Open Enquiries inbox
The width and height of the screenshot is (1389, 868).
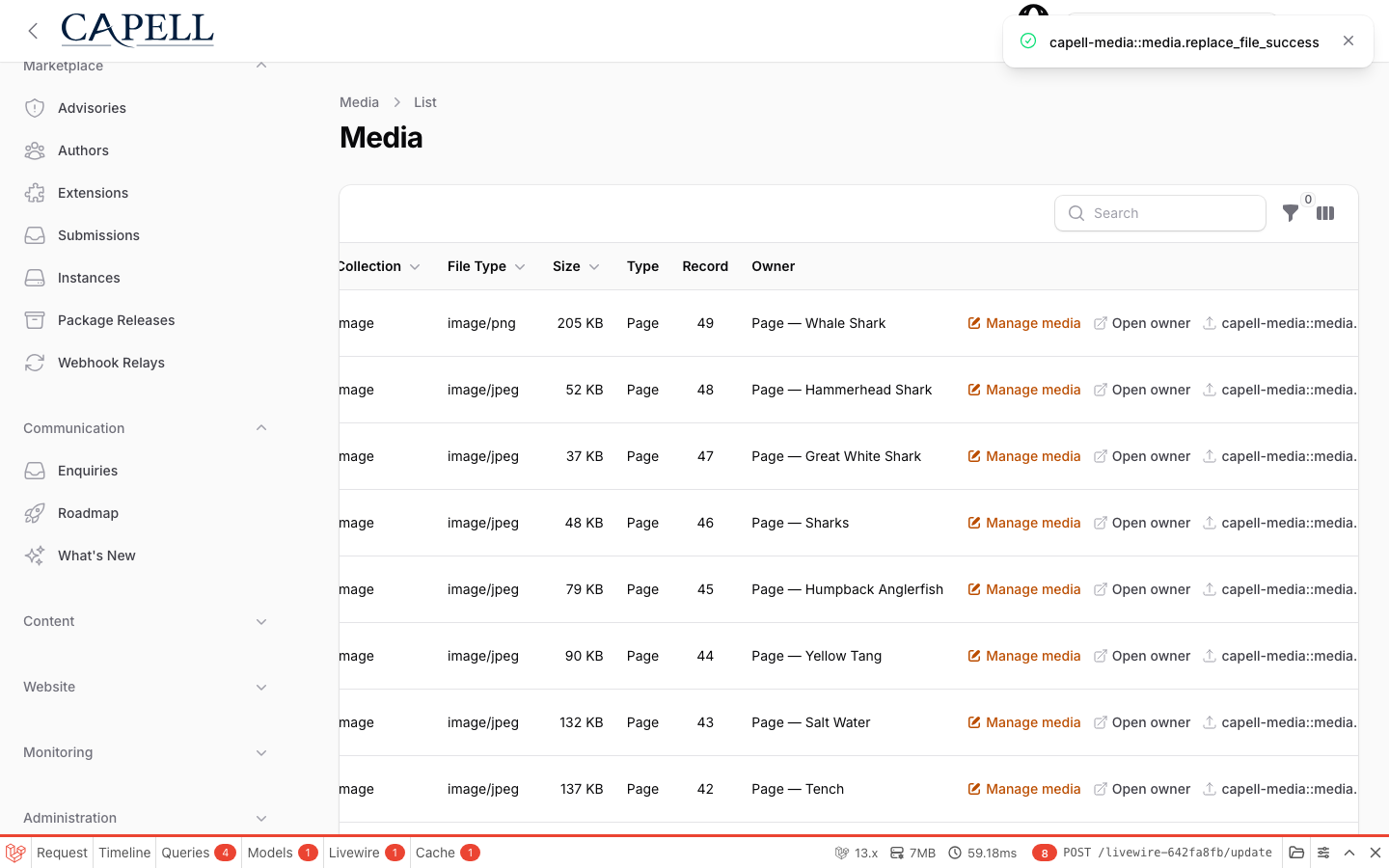click(x=88, y=471)
